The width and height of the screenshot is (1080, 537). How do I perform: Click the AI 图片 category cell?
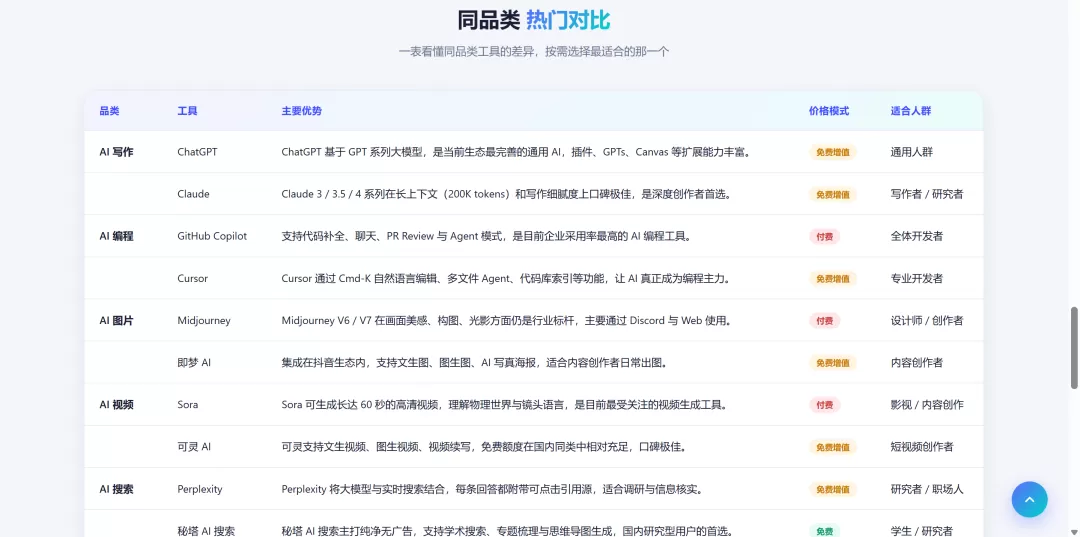pos(116,321)
